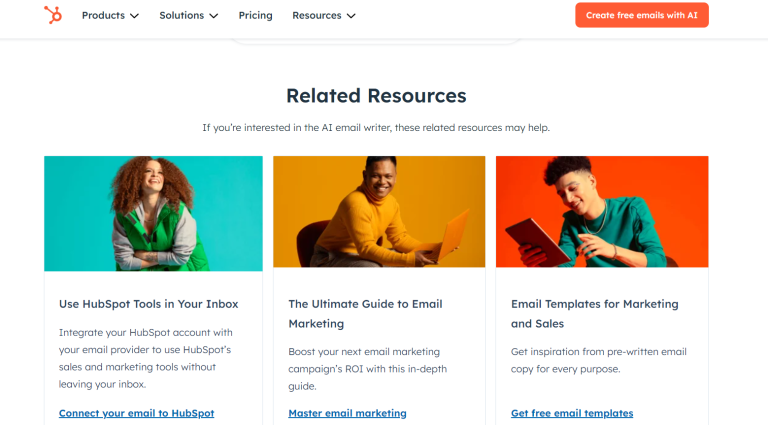Click the teal image of curly-haired woman
This screenshot has width=768, height=425.
(153, 213)
